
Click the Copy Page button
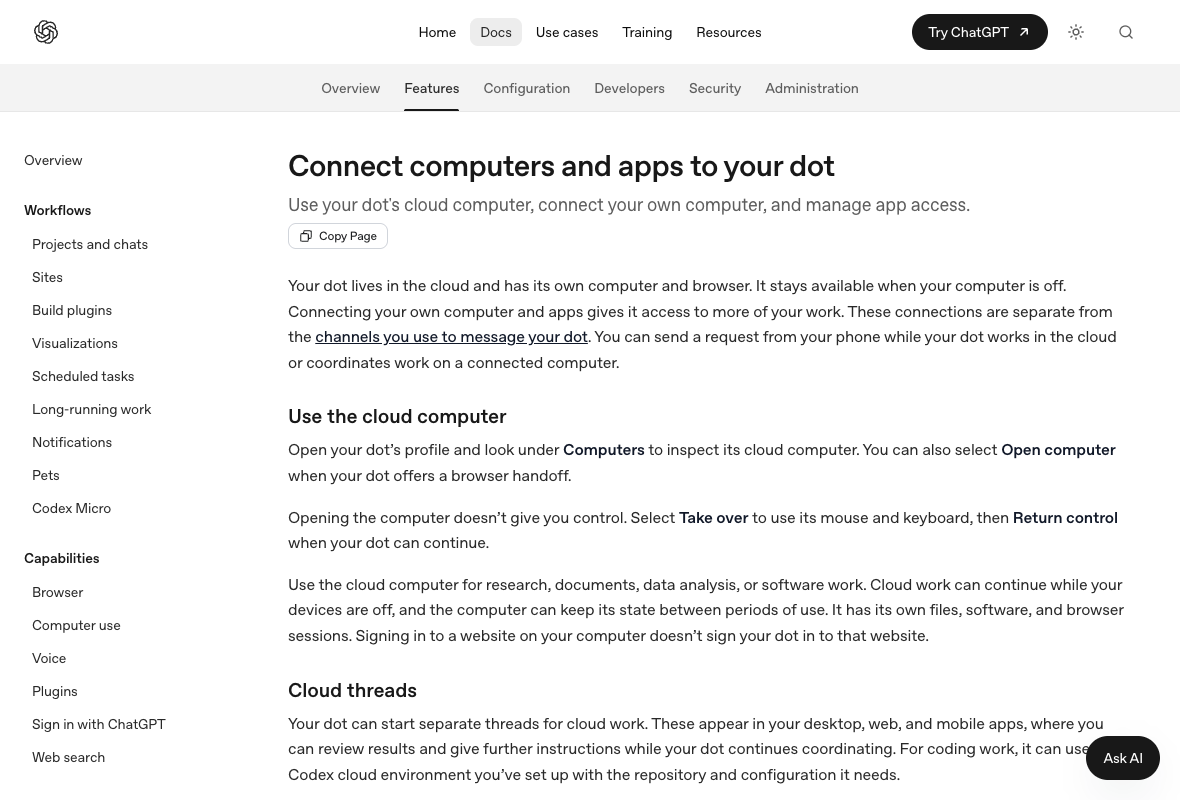(338, 236)
